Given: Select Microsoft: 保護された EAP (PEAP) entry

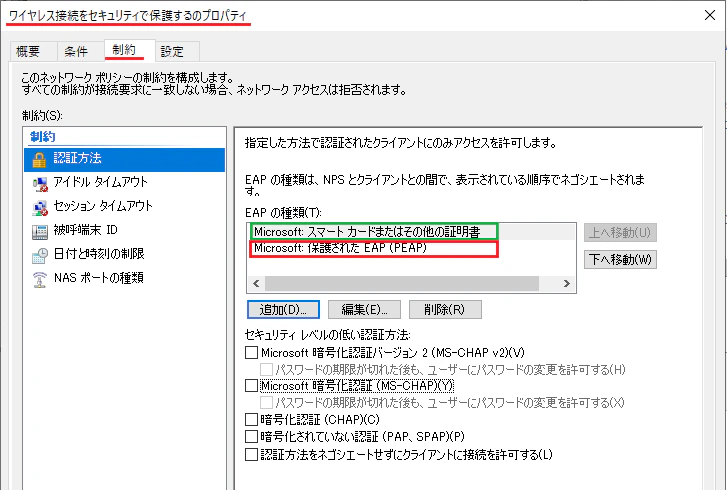Looking at the screenshot, I should coord(374,248).
